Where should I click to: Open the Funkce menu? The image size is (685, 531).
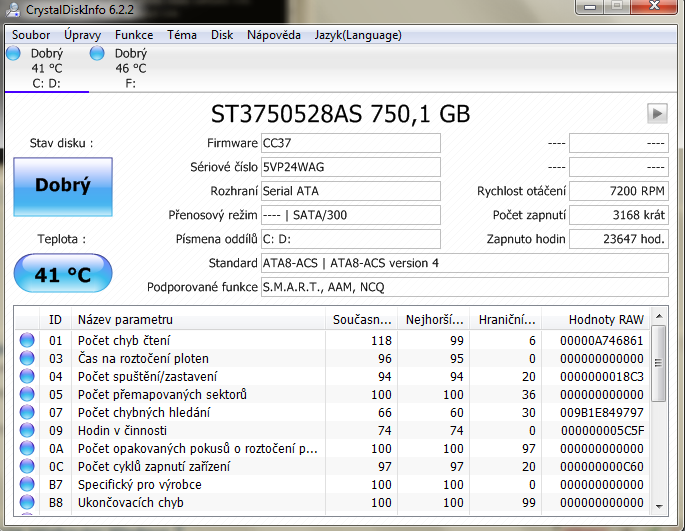click(134, 35)
